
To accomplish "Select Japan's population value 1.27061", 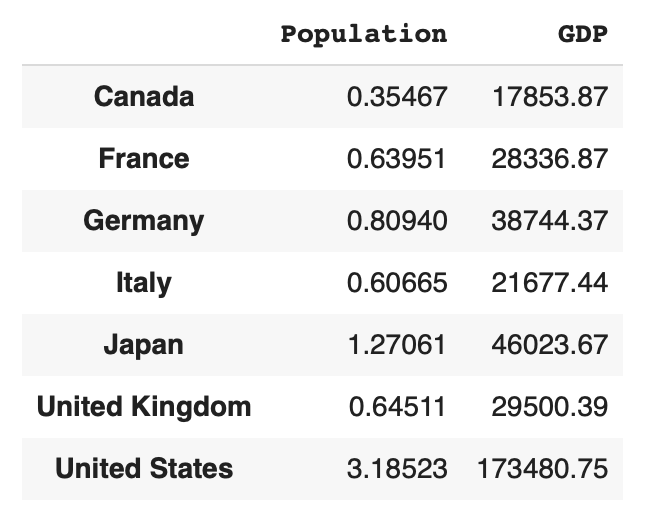I will click(x=397, y=345).
